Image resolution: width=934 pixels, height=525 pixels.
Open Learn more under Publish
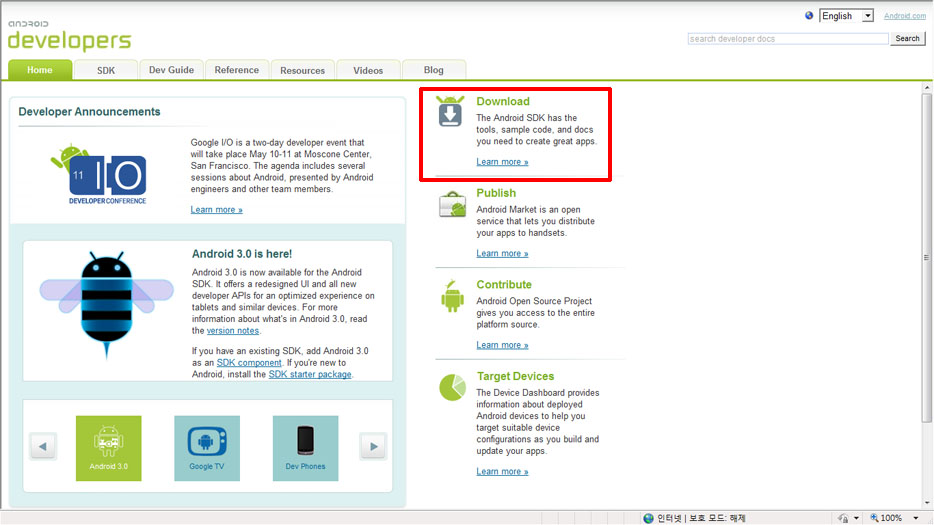[x=502, y=254]
